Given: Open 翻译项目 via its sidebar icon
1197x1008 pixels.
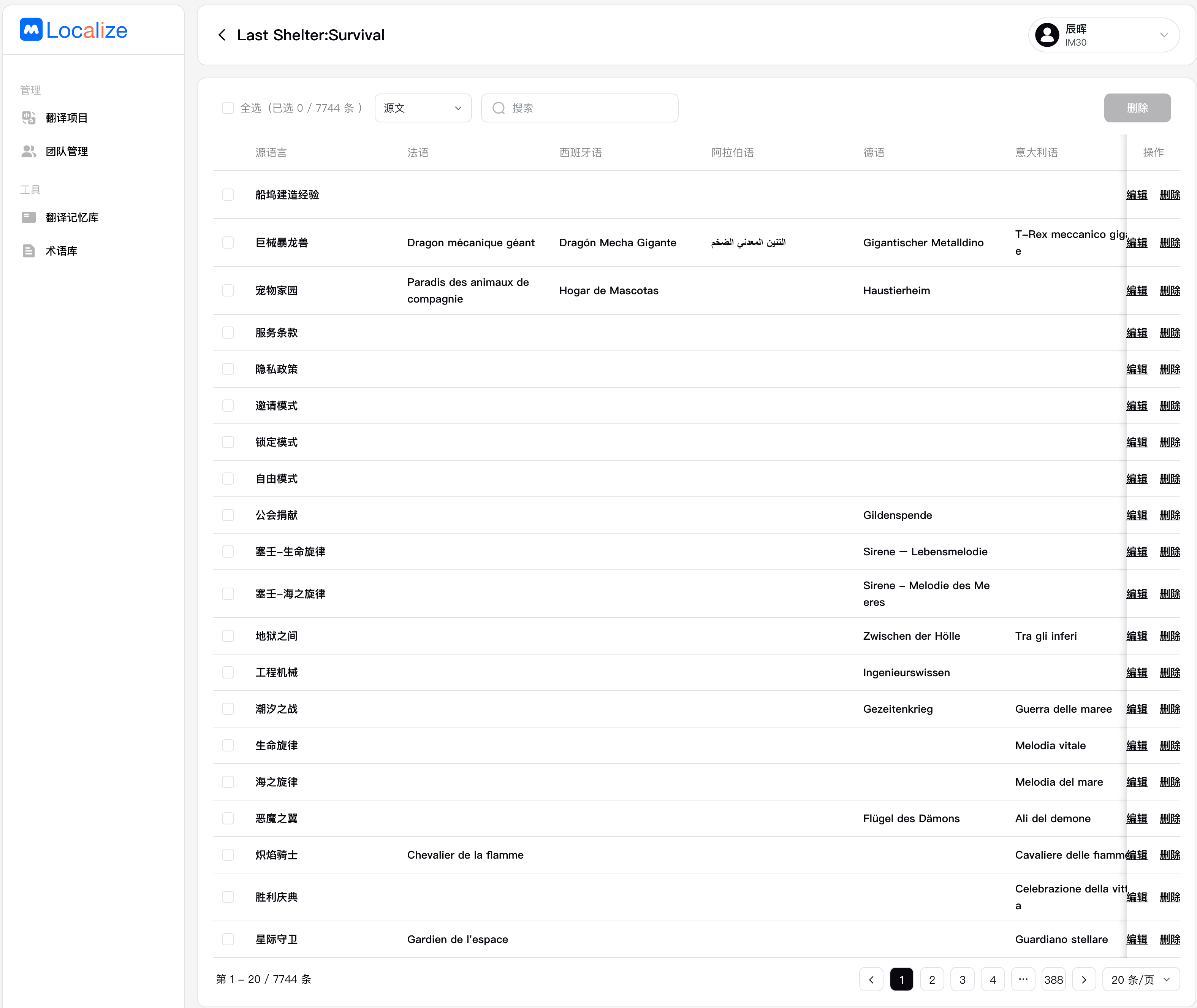Looking at the screenshot, I should coord(28,118).
